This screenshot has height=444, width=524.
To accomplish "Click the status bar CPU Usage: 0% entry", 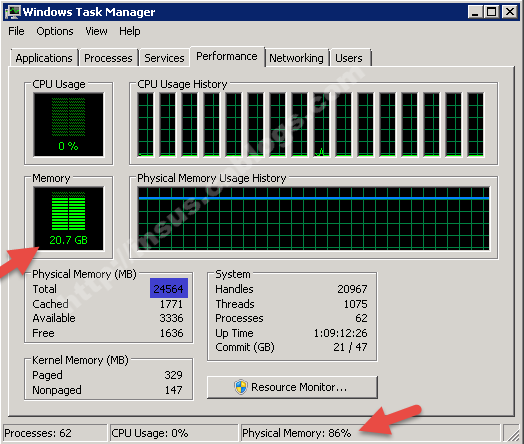I will [x=174, y=433].
